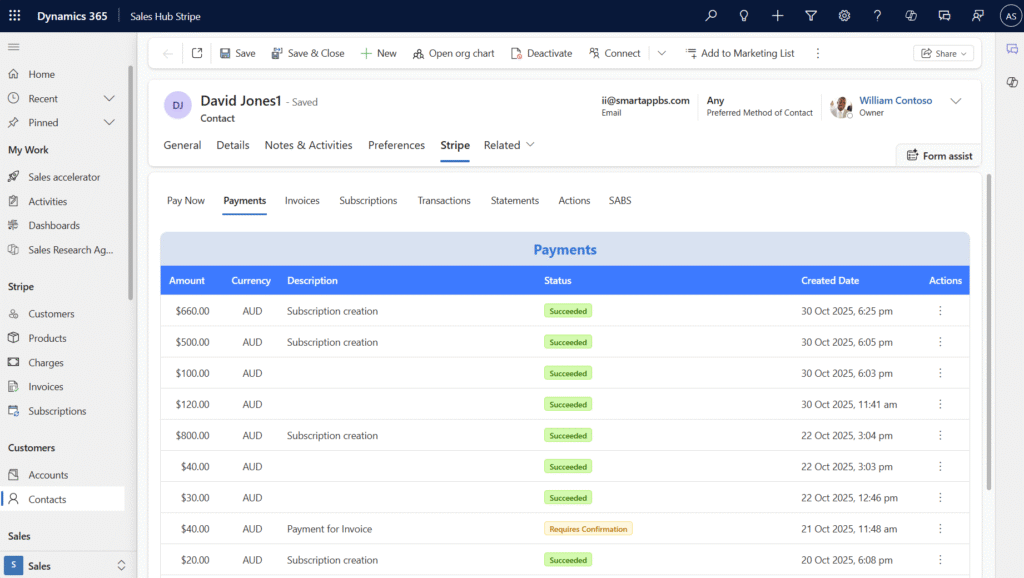Open the lightbulb assistant icon
Screen dimensions: 1024x578
(x=744, y=16)
